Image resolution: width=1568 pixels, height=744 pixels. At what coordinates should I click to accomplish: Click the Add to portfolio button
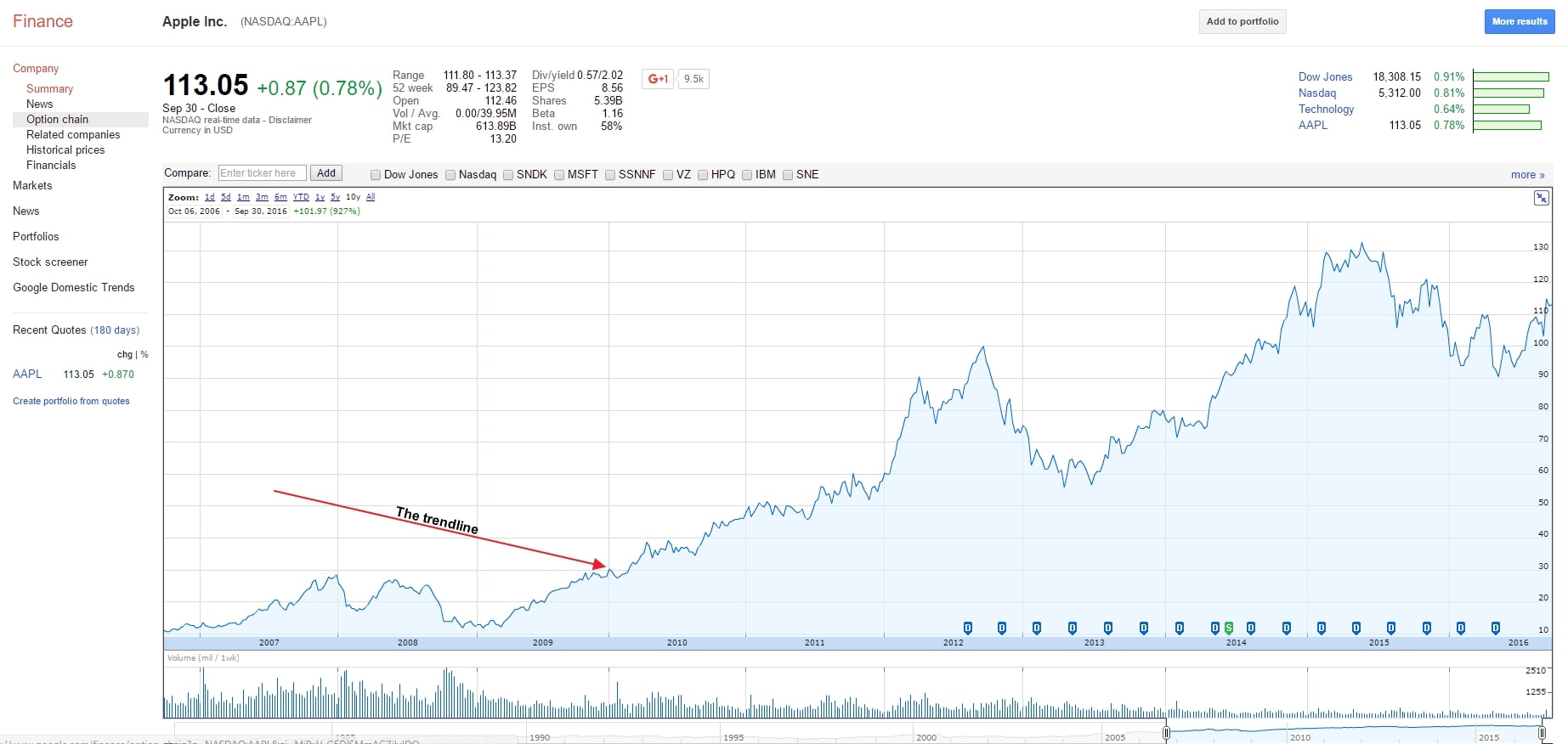[1243, 22]
